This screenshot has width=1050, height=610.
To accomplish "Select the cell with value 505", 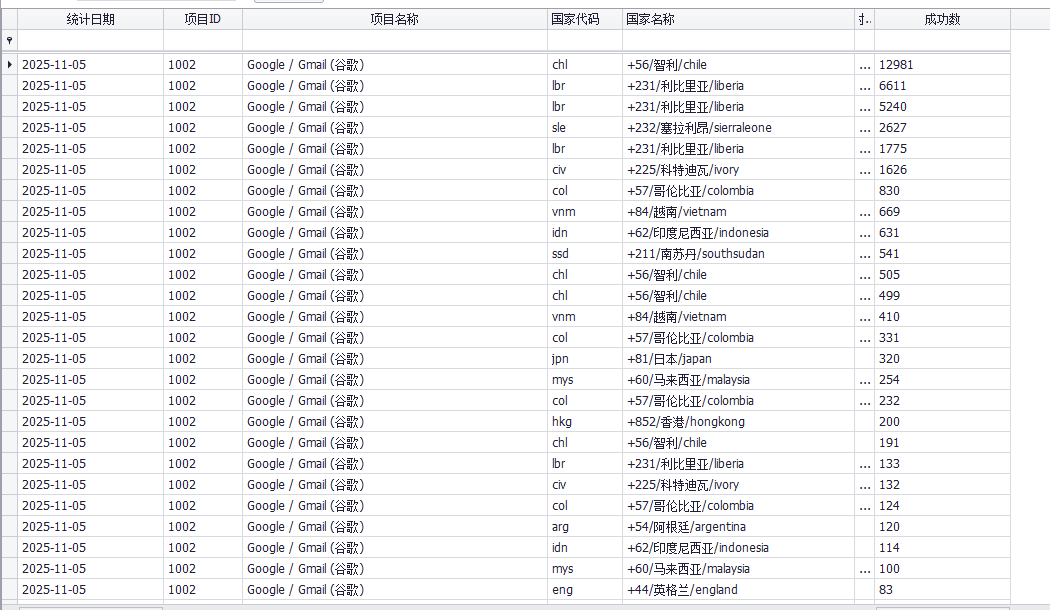I will coord(942,275).
